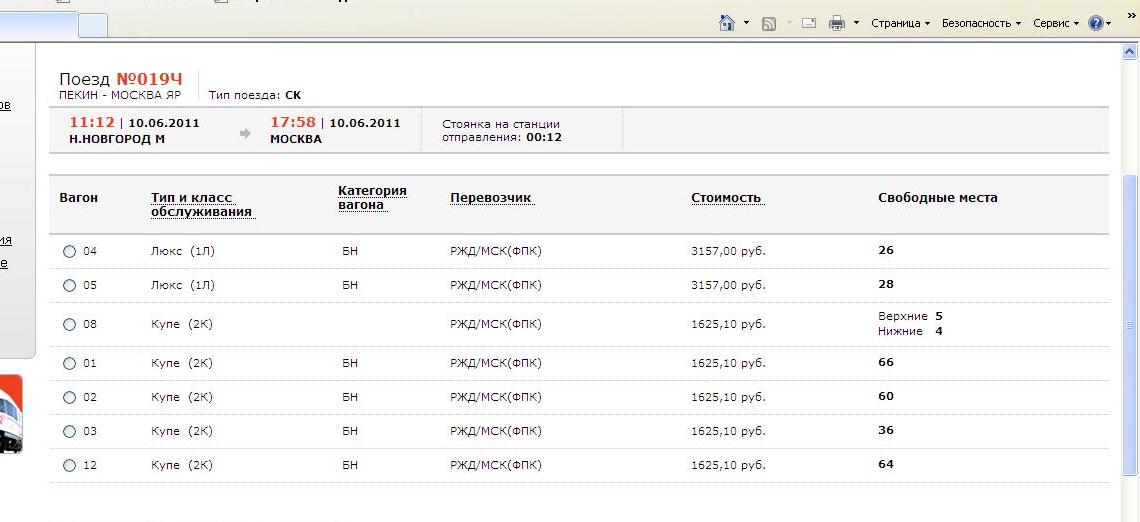Choose wagon 12 radio button
1140x522 pixels.
click(69, 465)
